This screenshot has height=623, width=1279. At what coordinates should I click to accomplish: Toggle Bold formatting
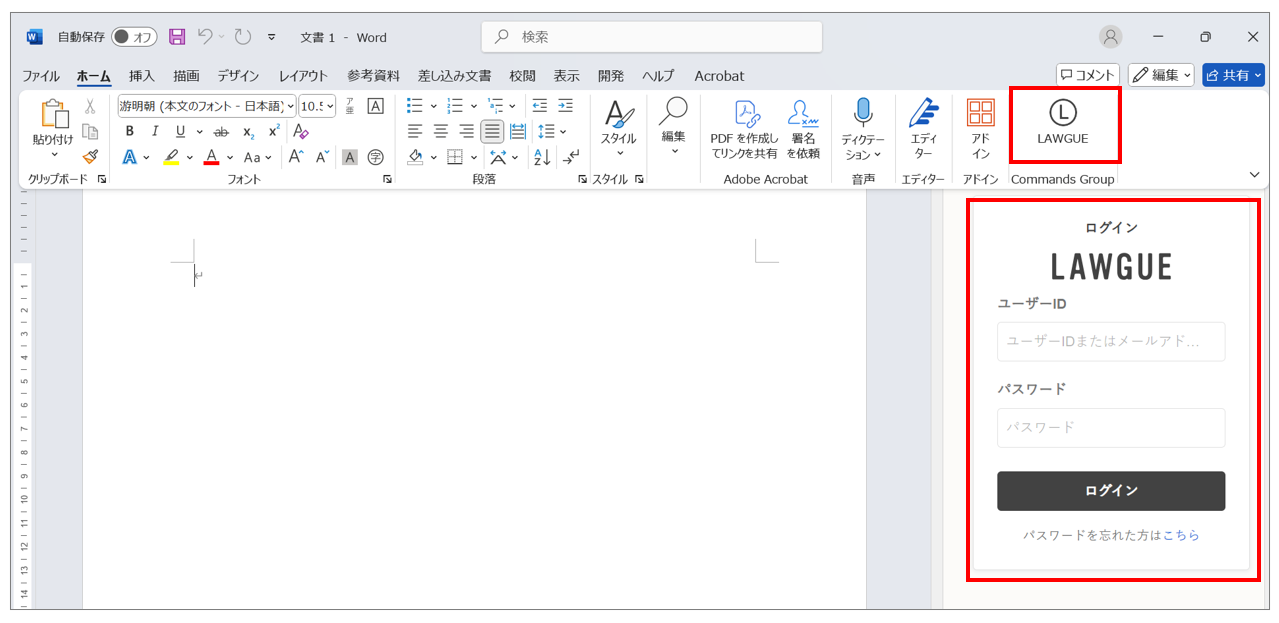point(129,132)
